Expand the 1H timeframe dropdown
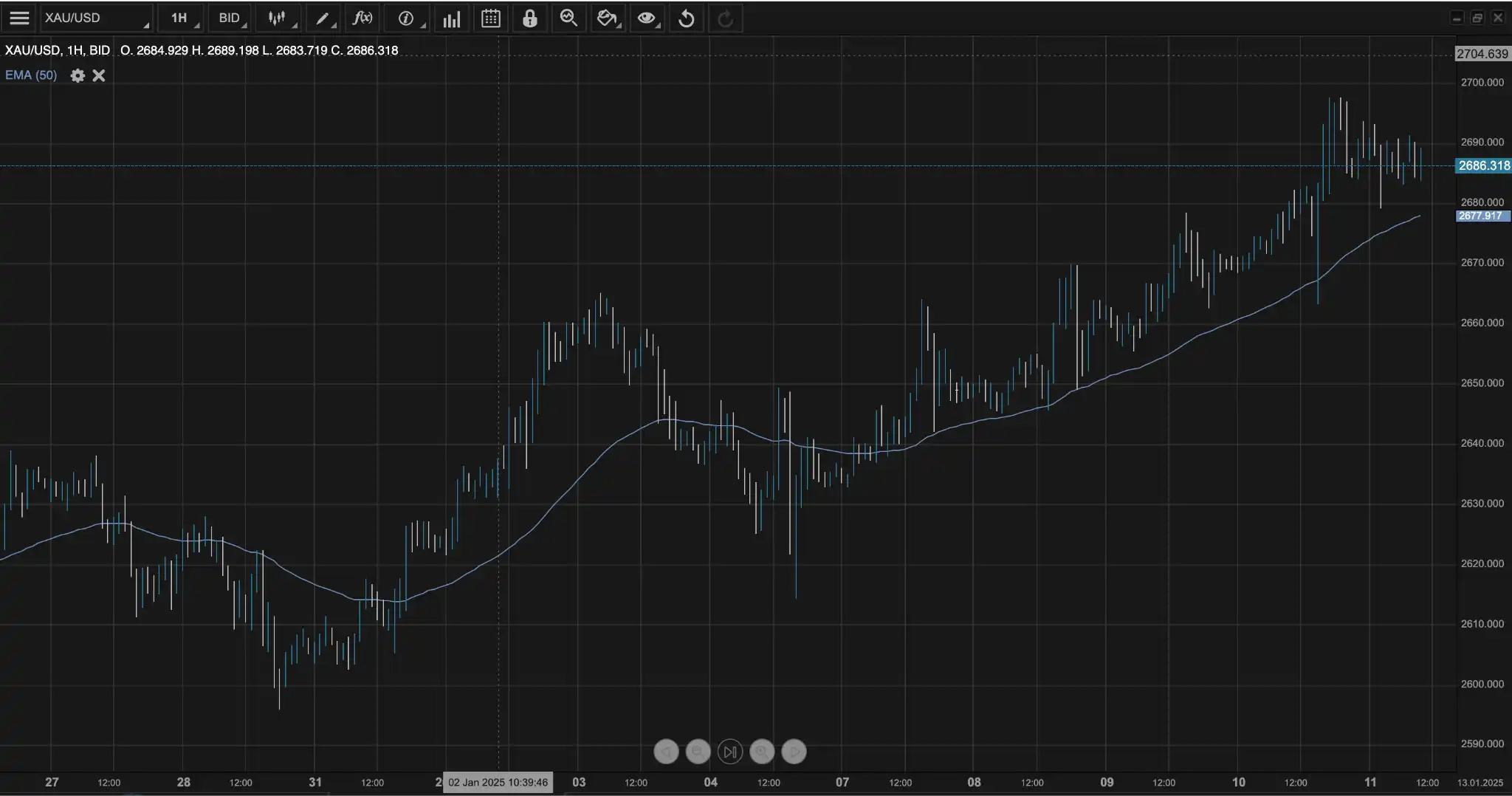 [x=181, y=18]
